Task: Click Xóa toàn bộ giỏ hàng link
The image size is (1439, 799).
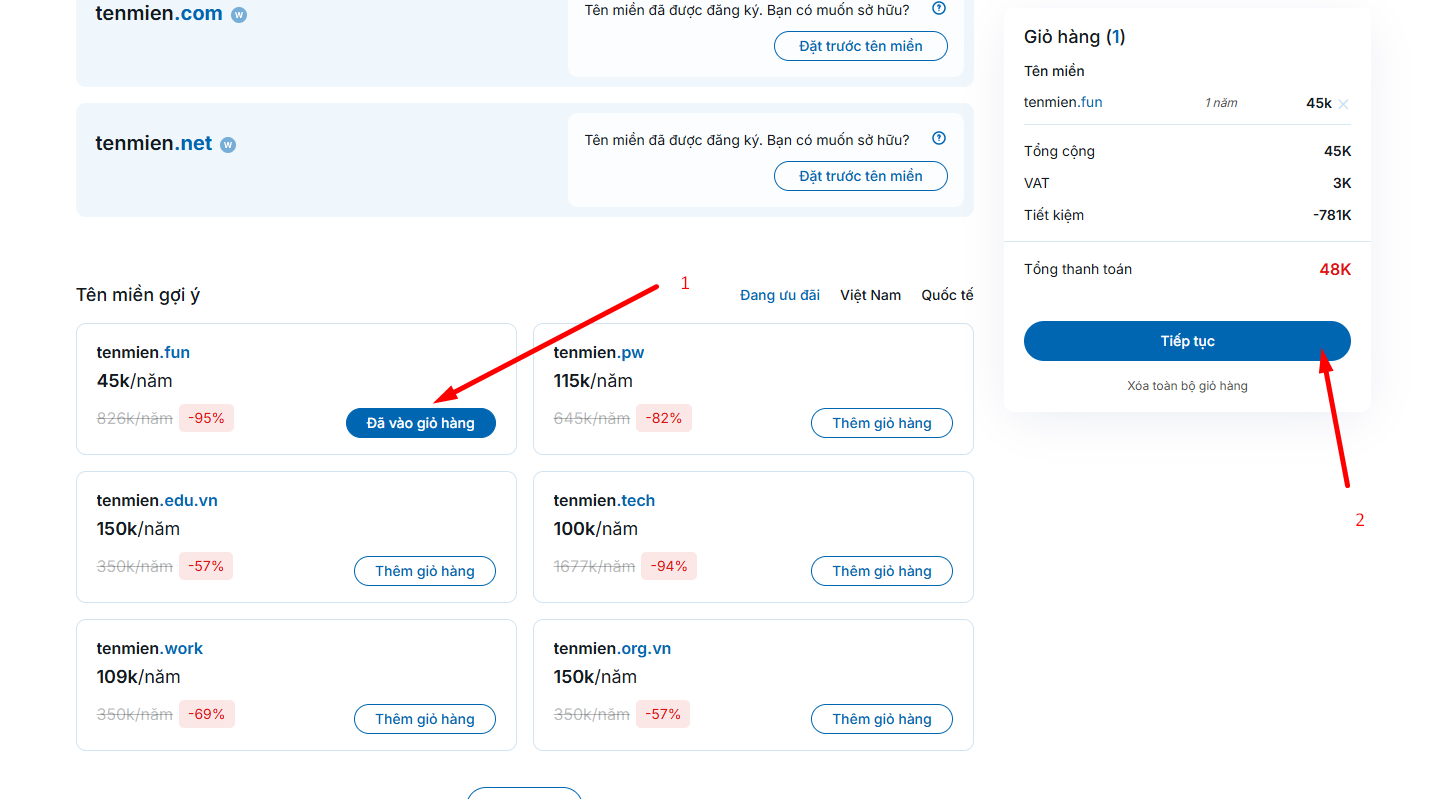Action: [x=1186, y=386]
